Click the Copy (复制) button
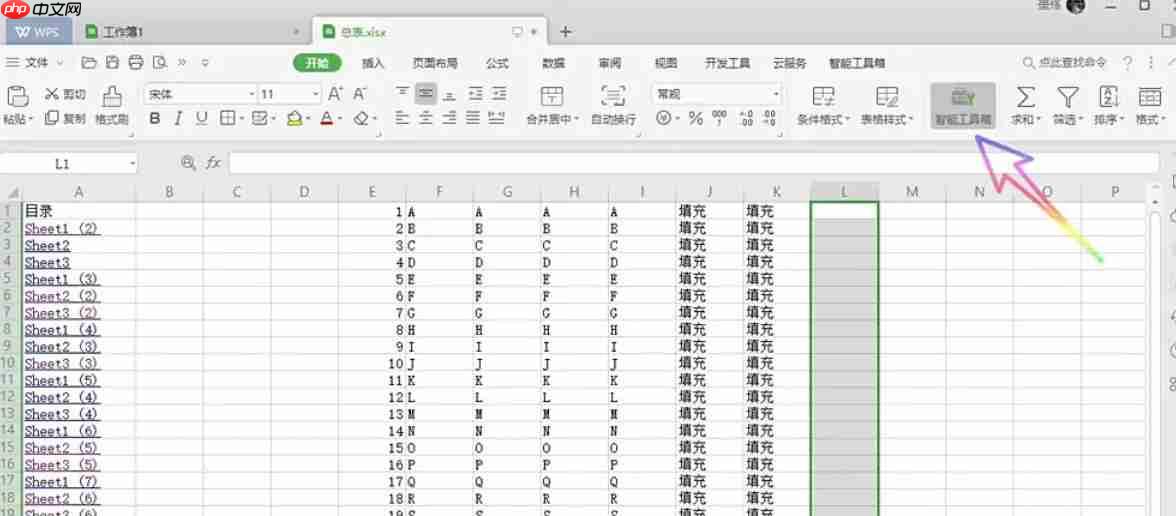1176x516 pixels. [x=65, y=118]
